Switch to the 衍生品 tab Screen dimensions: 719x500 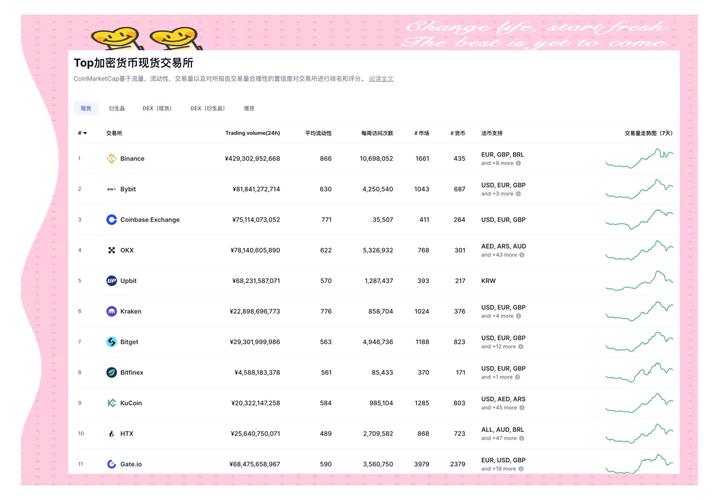117,108
